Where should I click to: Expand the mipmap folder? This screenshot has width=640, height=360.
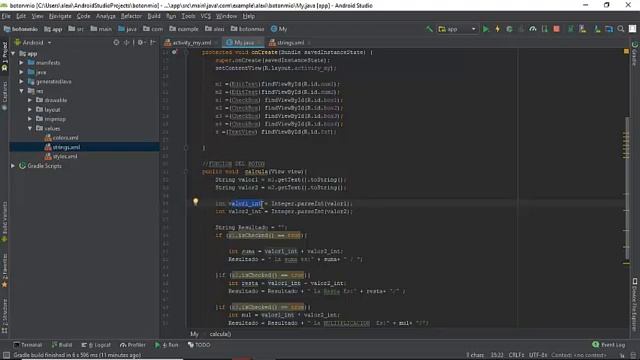[x=30, y=119]
